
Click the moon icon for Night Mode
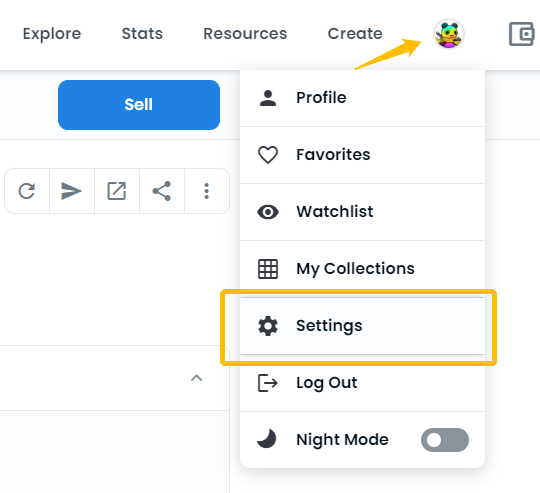pyautogui.click(x=267, y=439)
